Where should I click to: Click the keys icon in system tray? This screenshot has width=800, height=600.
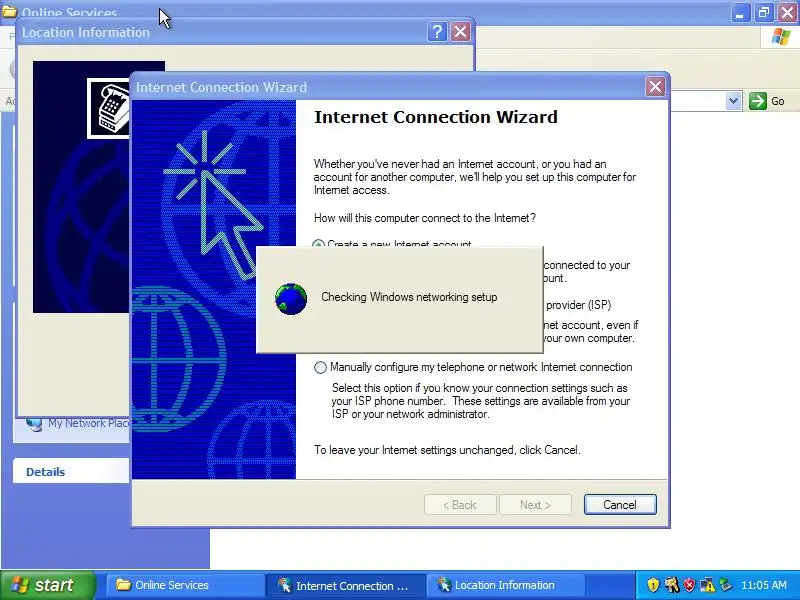click(x=671, y=585)
